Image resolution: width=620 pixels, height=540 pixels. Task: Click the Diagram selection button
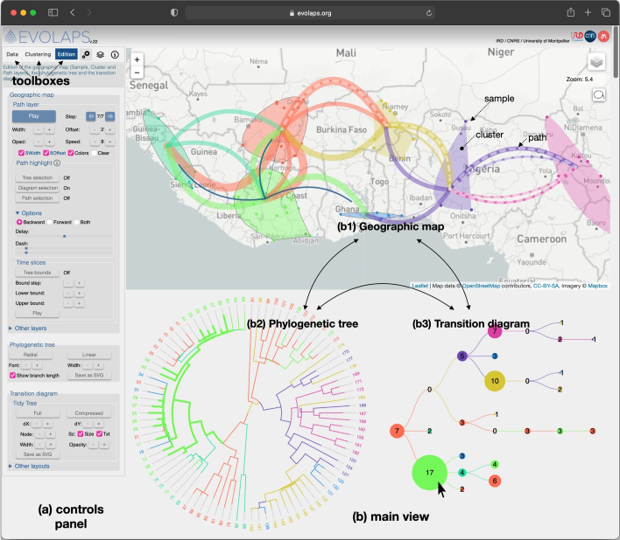point(38,188)
